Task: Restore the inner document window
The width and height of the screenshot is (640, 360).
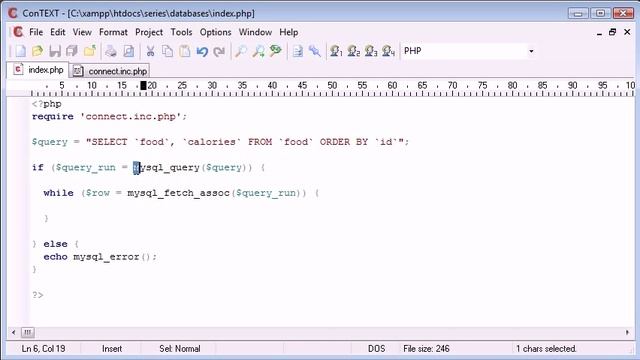Action: point(612,32)
